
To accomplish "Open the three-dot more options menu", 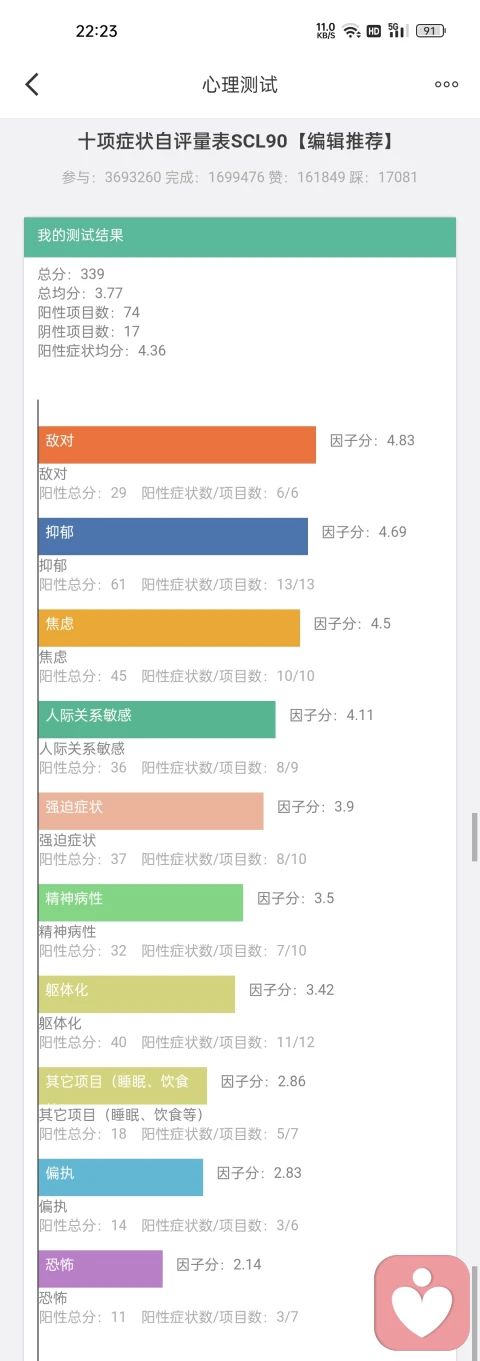I will click(446, 85).
